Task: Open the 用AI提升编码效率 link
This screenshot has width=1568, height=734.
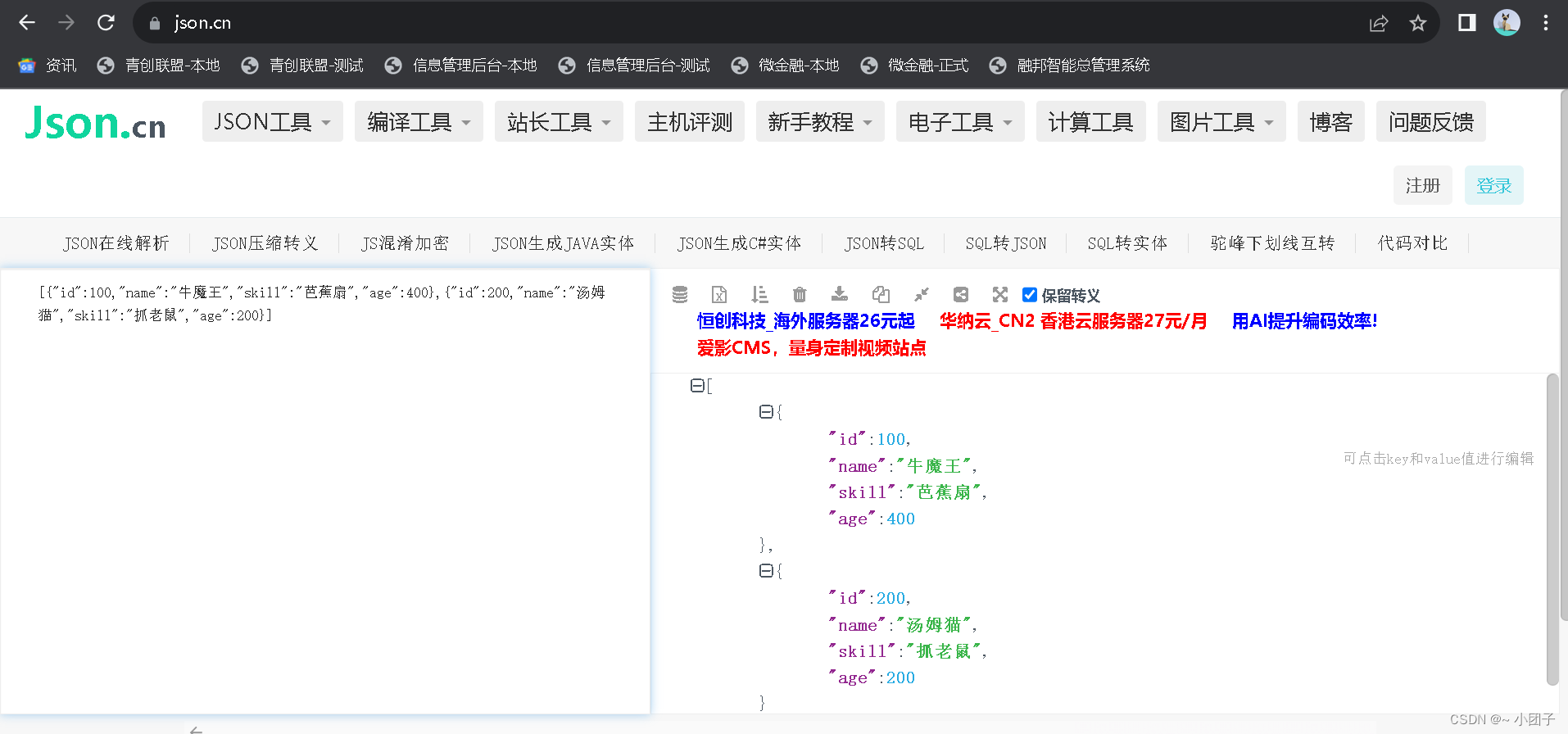Action: tap(1305, 321)
